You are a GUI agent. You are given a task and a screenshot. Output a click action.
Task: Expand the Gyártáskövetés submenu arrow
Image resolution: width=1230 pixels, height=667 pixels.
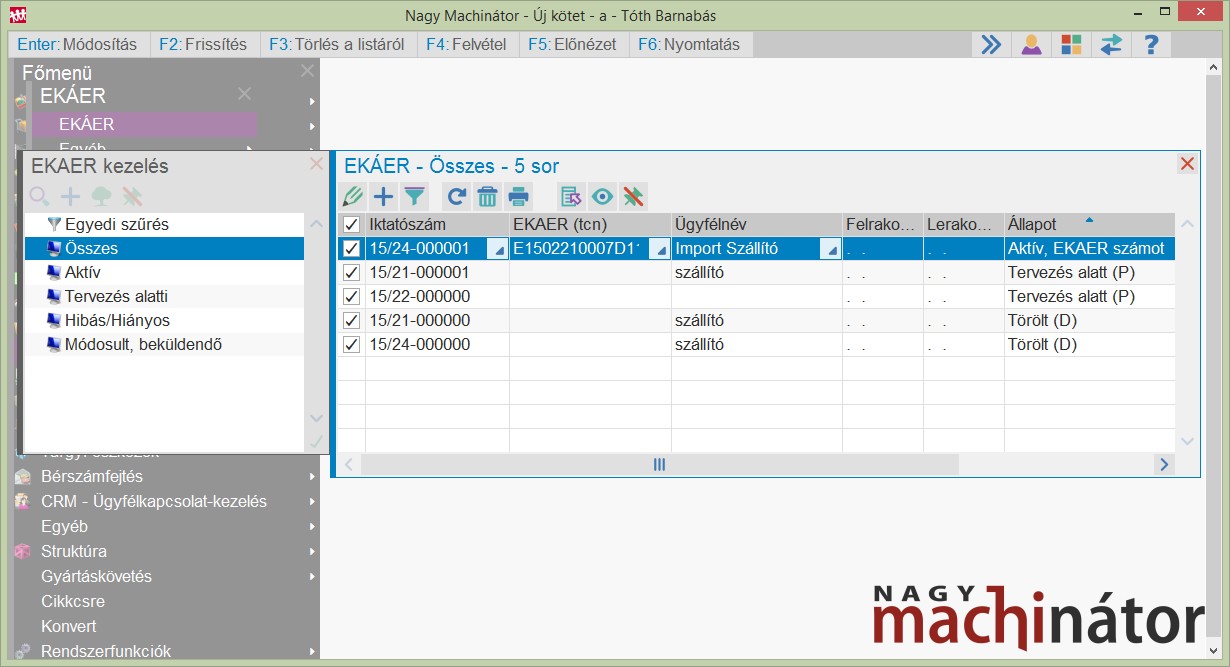tap(313, 577)
